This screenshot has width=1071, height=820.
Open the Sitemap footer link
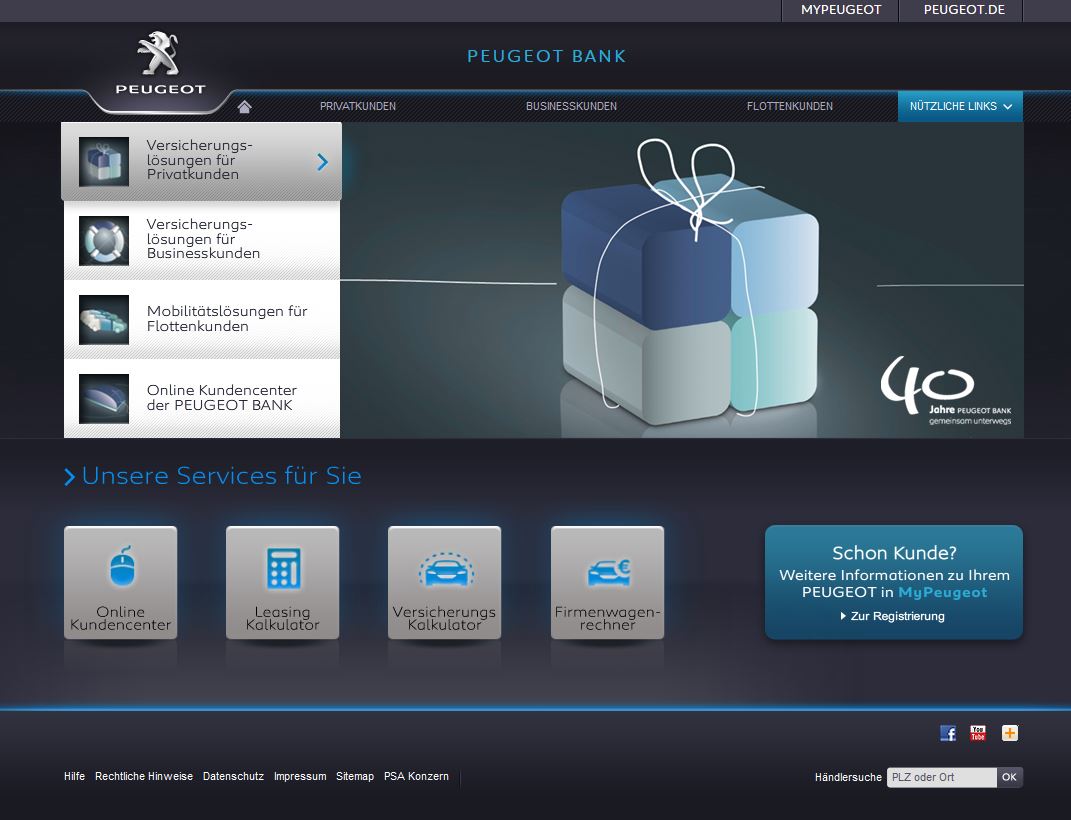(x=354, y=776)
